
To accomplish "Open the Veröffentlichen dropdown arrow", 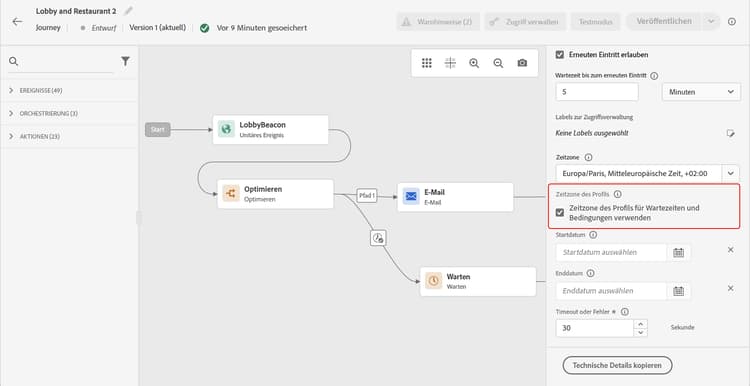I will point(711,22).
